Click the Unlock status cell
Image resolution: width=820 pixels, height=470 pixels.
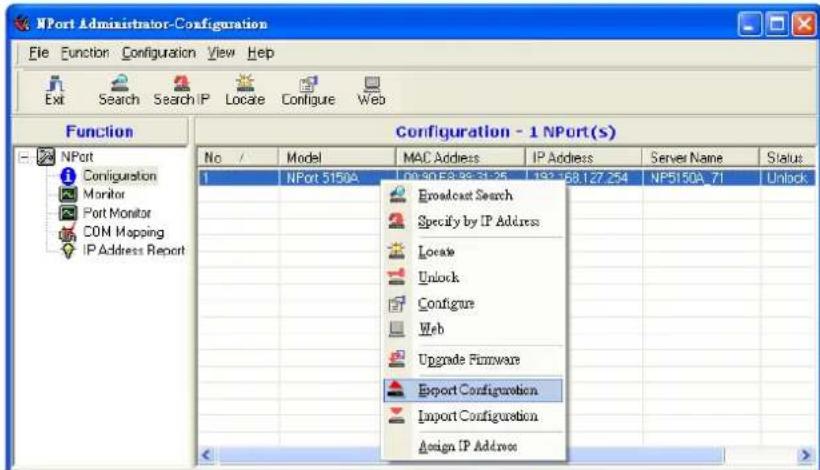tap(788, 178)
